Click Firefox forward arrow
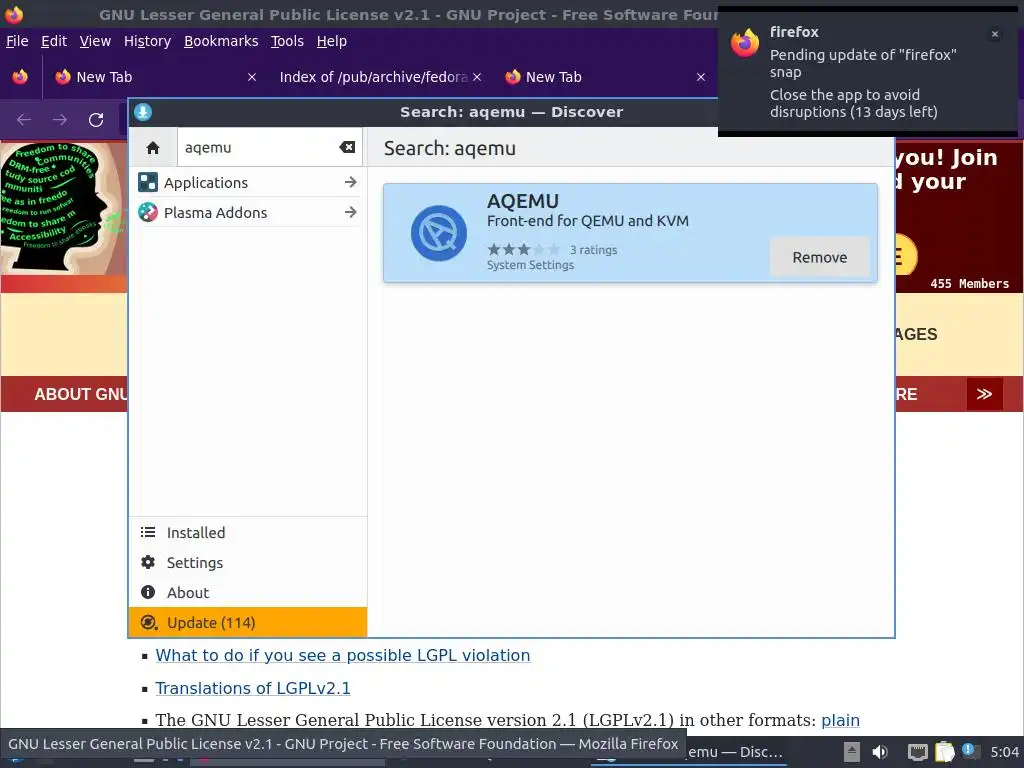Viewport: 1024px width, 768px height. 59,120
